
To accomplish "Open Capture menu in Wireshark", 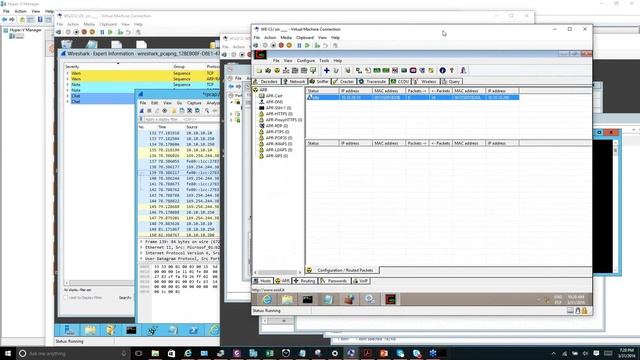I will 194,103.
